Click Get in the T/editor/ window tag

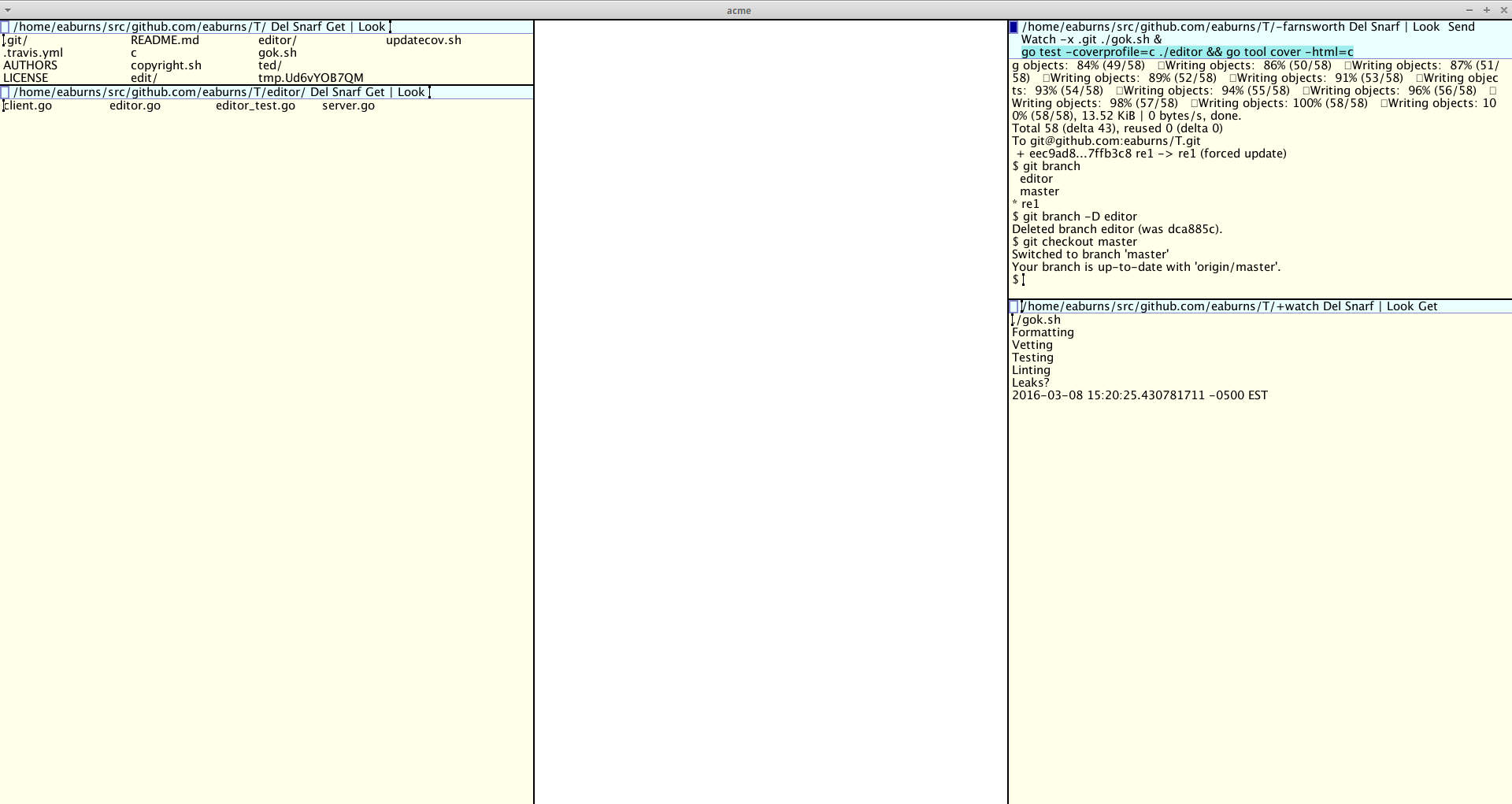[x=375, y=92]
